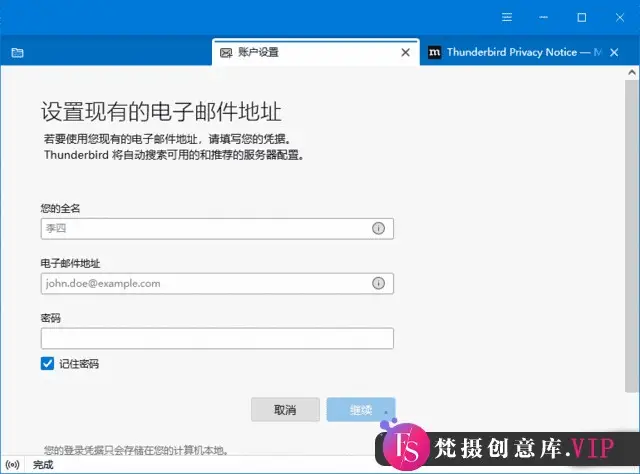Click the 密码 password field
This screenshot has width=640, height=474.
point(217,338)
